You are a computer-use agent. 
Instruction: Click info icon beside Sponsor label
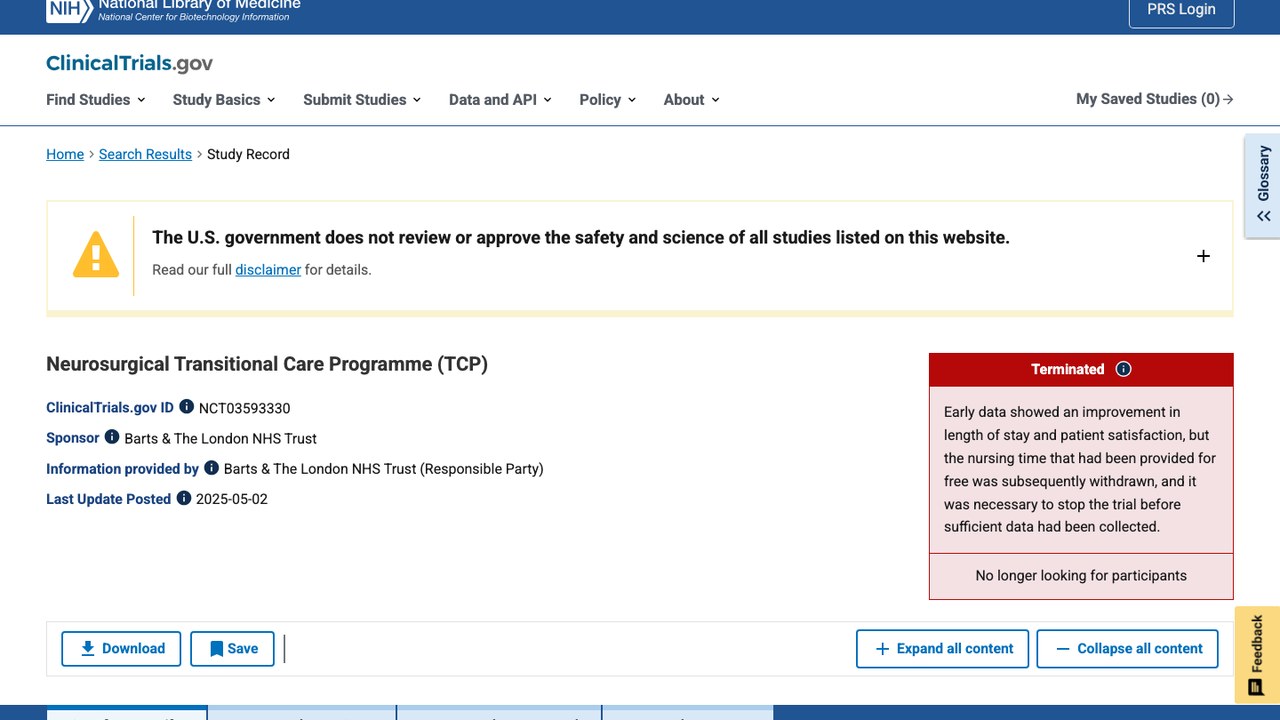(x=112, y=437)
